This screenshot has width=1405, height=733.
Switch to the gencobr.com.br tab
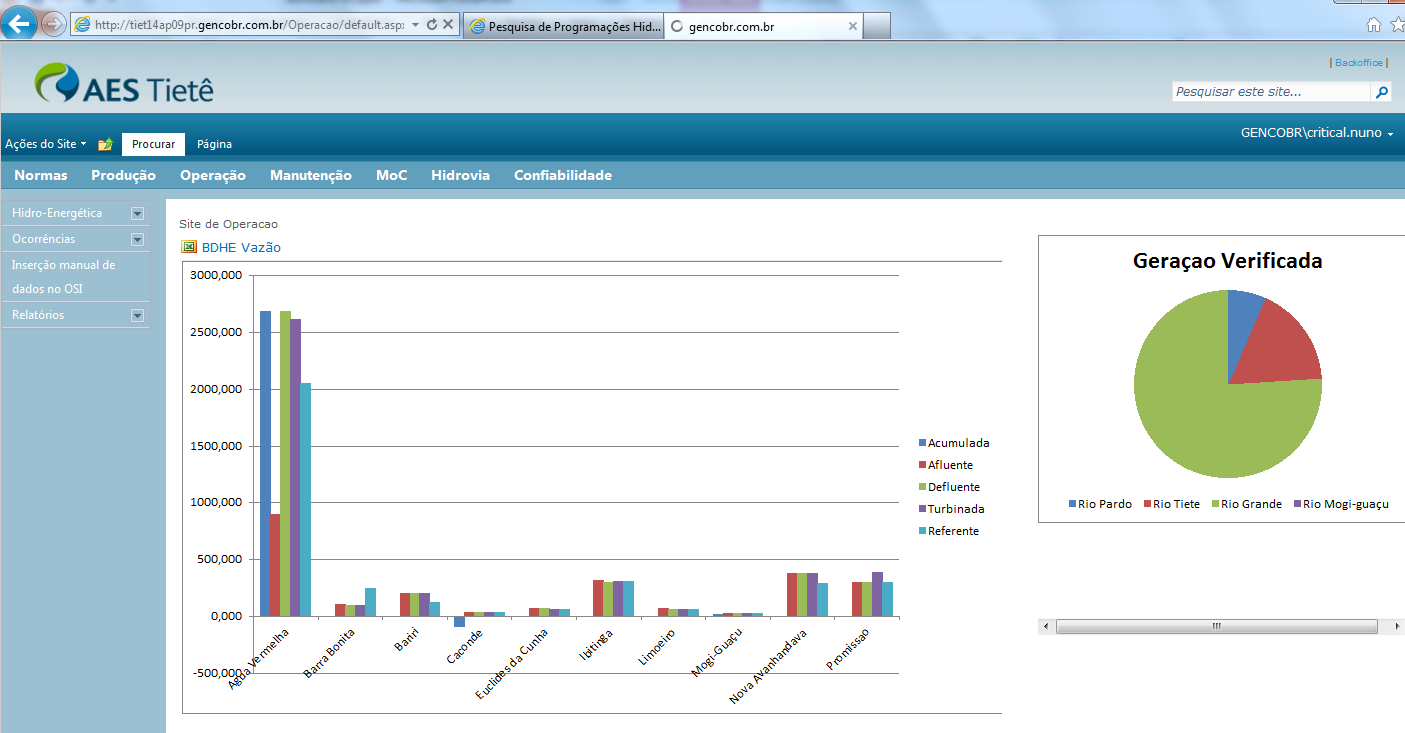click(x=763, y=27)
